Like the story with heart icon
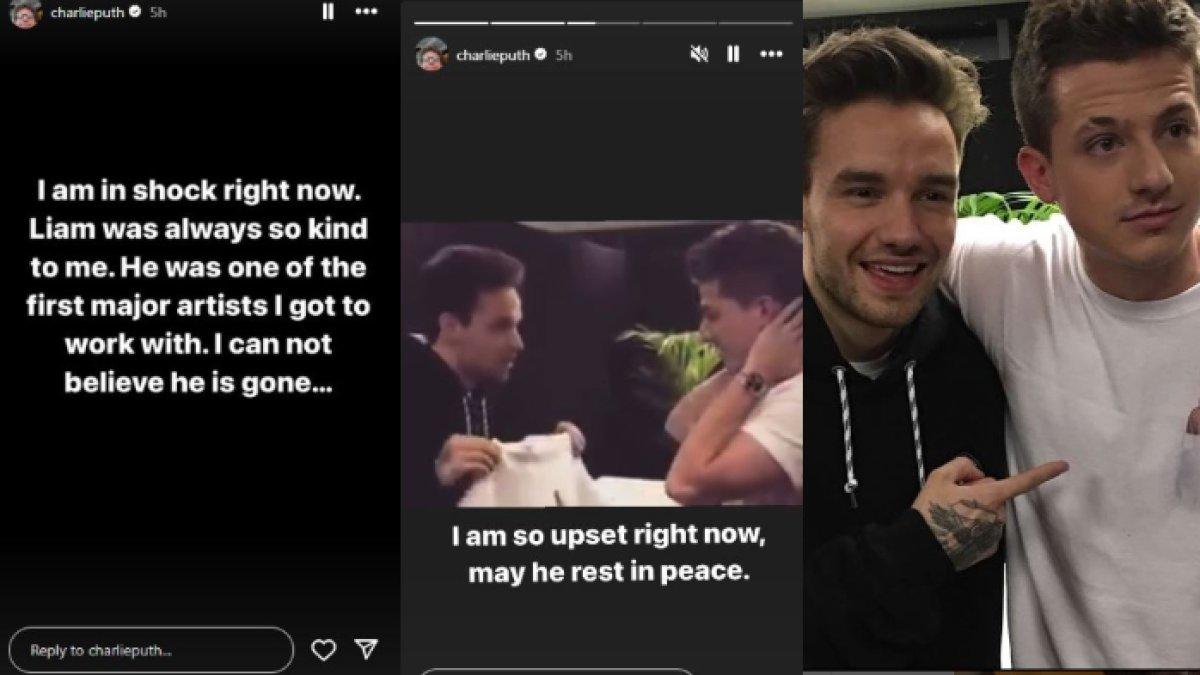This screenshot has height=675, width=1200. pyautogui.click(x=323, y=650)
